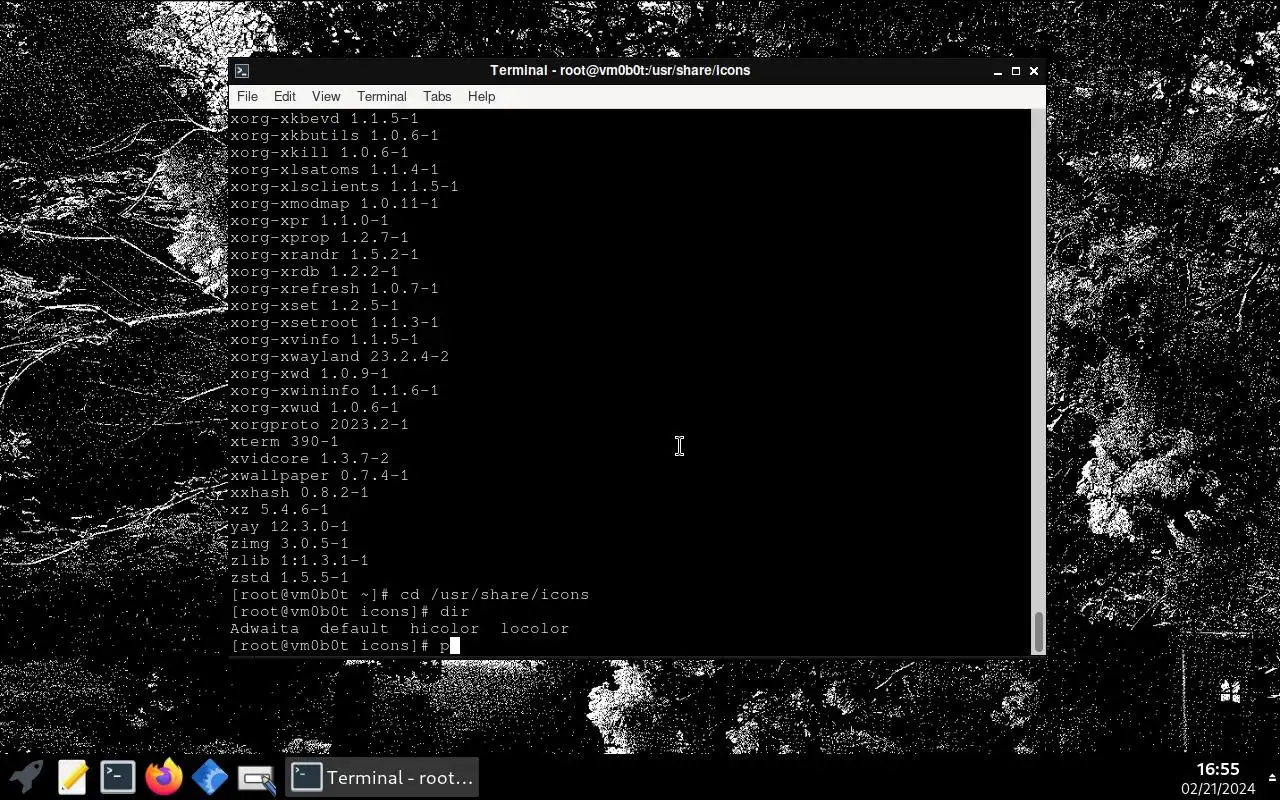Viewport: 1280px width, 800px height.
Task: Click the 'cd /usr/share/icons' command line
Action: coord(409,594)
